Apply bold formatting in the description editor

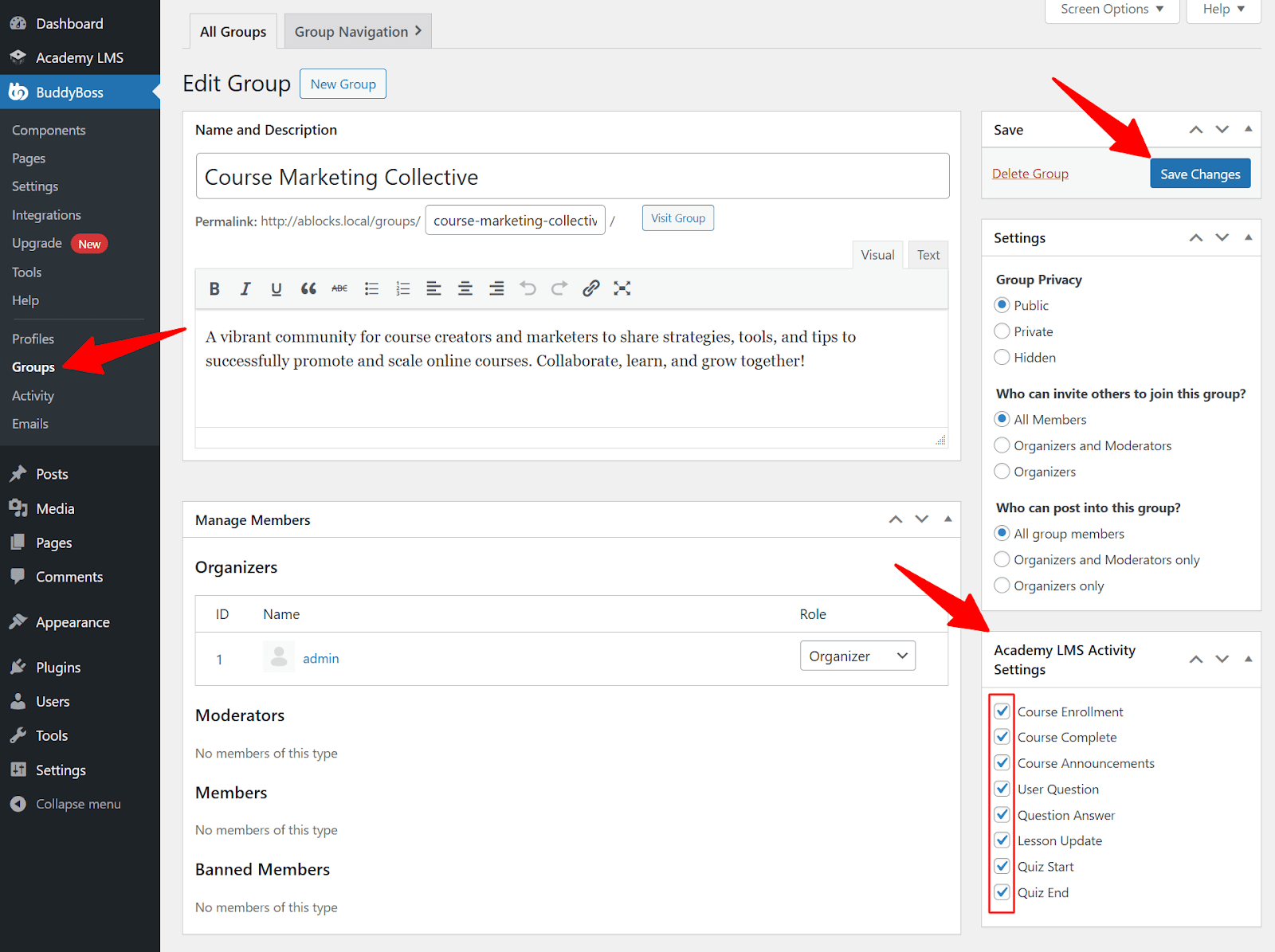(214, 288)
